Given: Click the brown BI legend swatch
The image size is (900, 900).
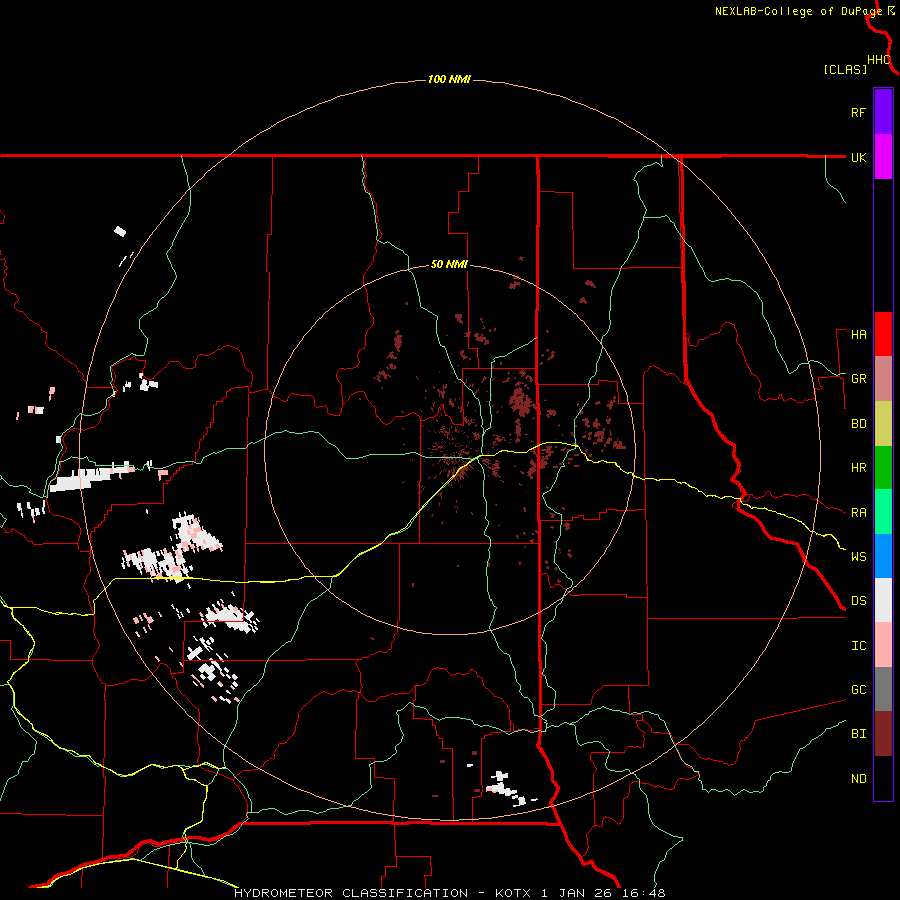Looking at the screenshot, I should [883, 734].
